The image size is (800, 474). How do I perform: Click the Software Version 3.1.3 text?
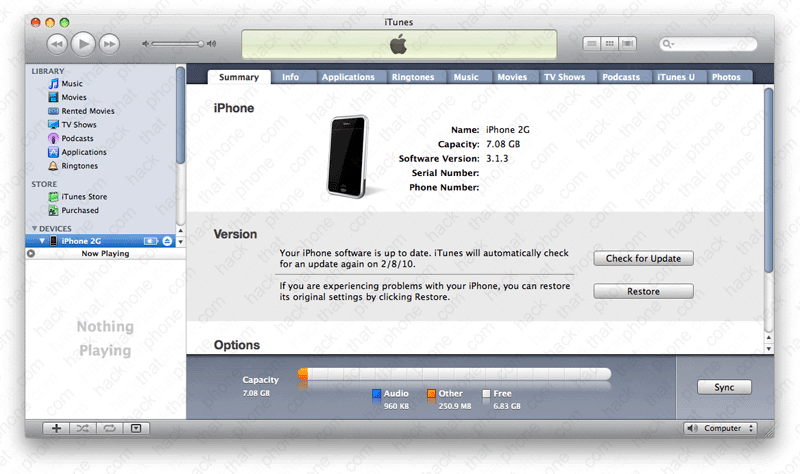click(x=454, y=159)
